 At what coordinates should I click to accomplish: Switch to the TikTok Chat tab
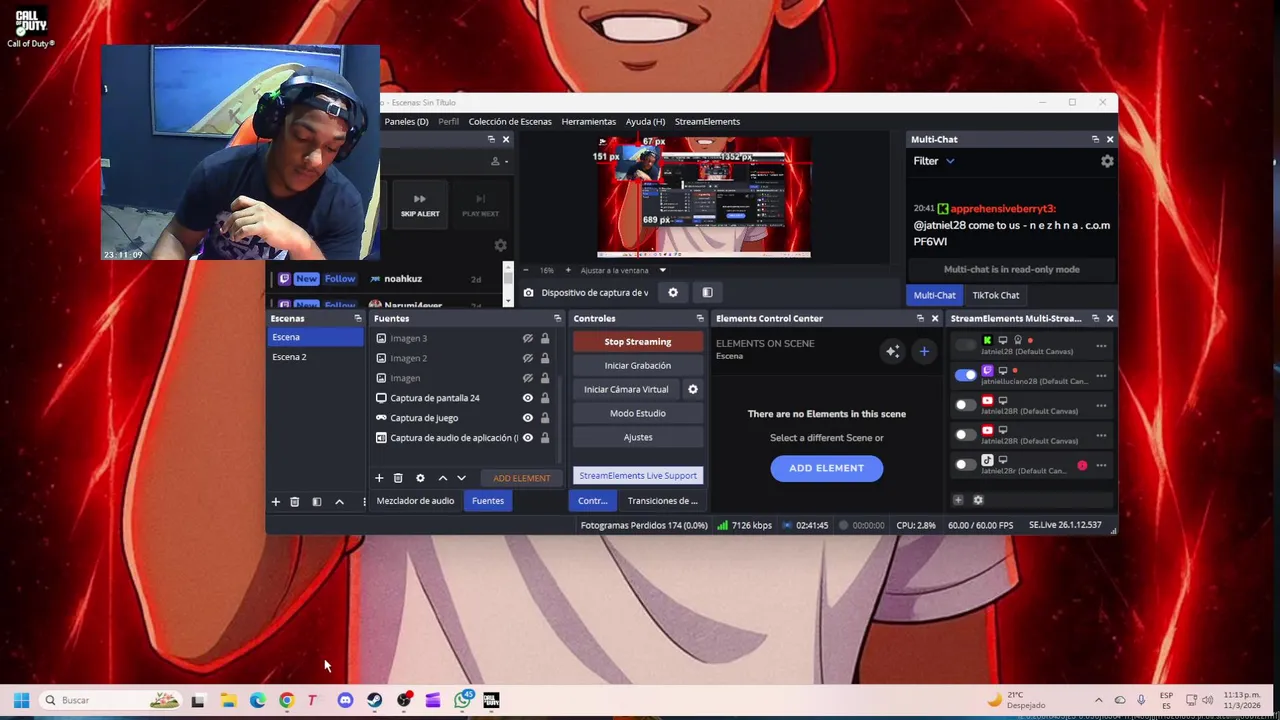click(996, 295)
